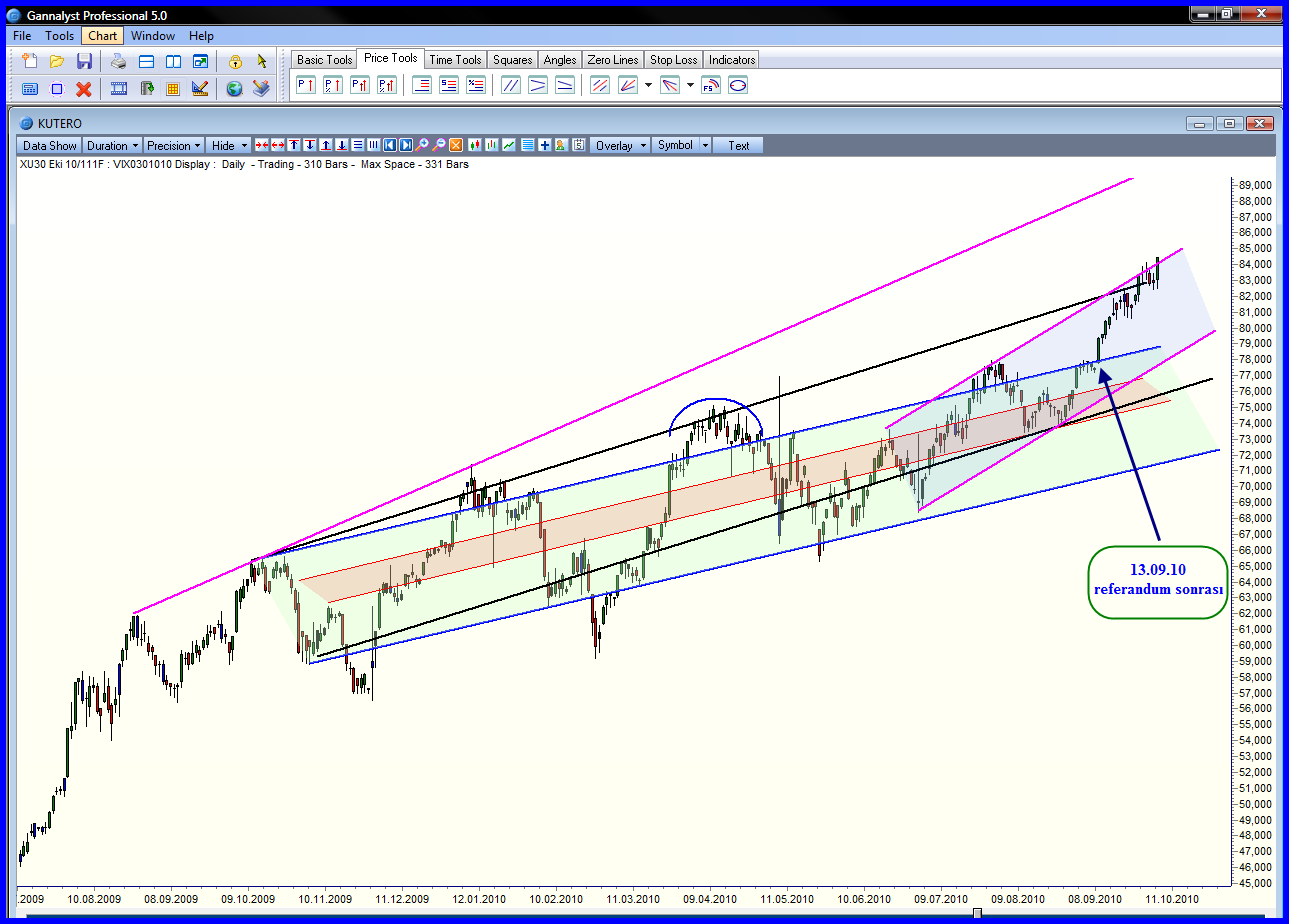Switch to the Indicators tab
This screenshot has height=924, width=1289.
click(x=732, y=60)
